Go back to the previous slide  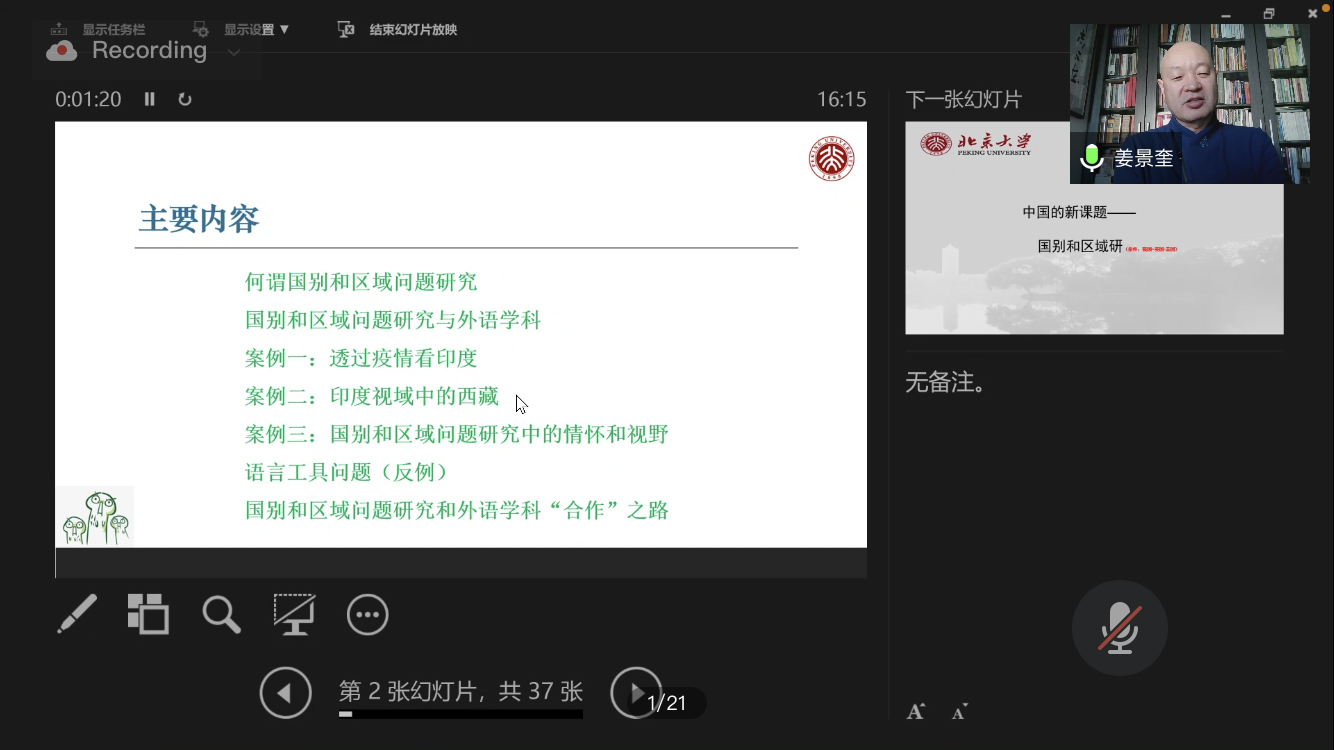pos(286,692)
